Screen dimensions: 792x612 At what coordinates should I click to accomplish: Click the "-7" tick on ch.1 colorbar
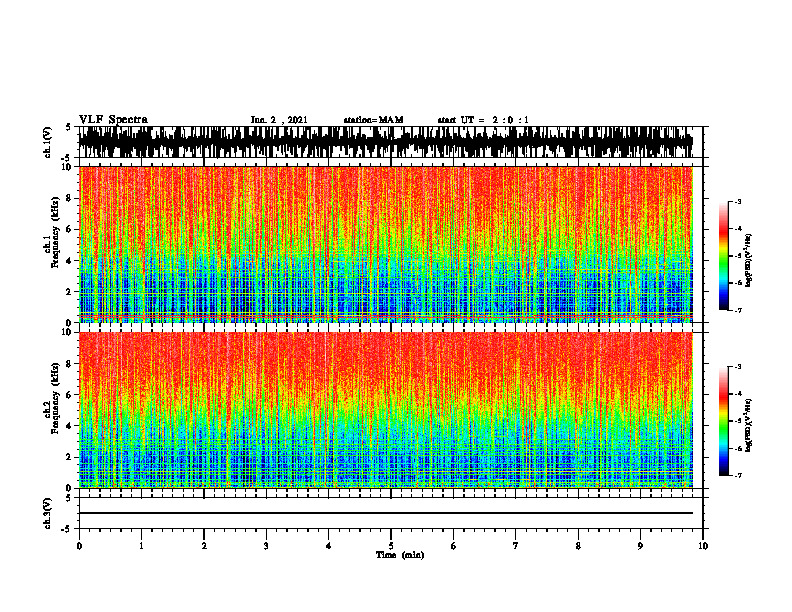pos(737,310)
